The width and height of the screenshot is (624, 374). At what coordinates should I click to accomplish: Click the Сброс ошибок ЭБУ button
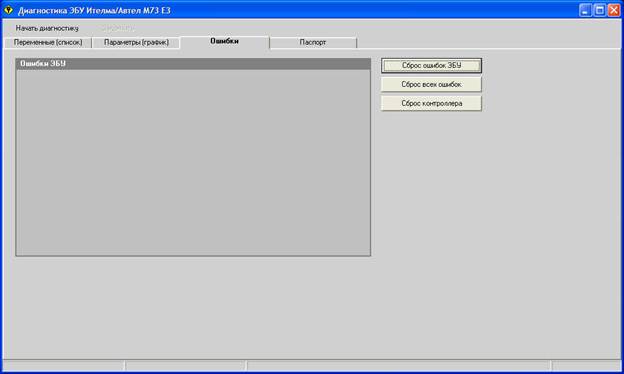click(431, 66)
